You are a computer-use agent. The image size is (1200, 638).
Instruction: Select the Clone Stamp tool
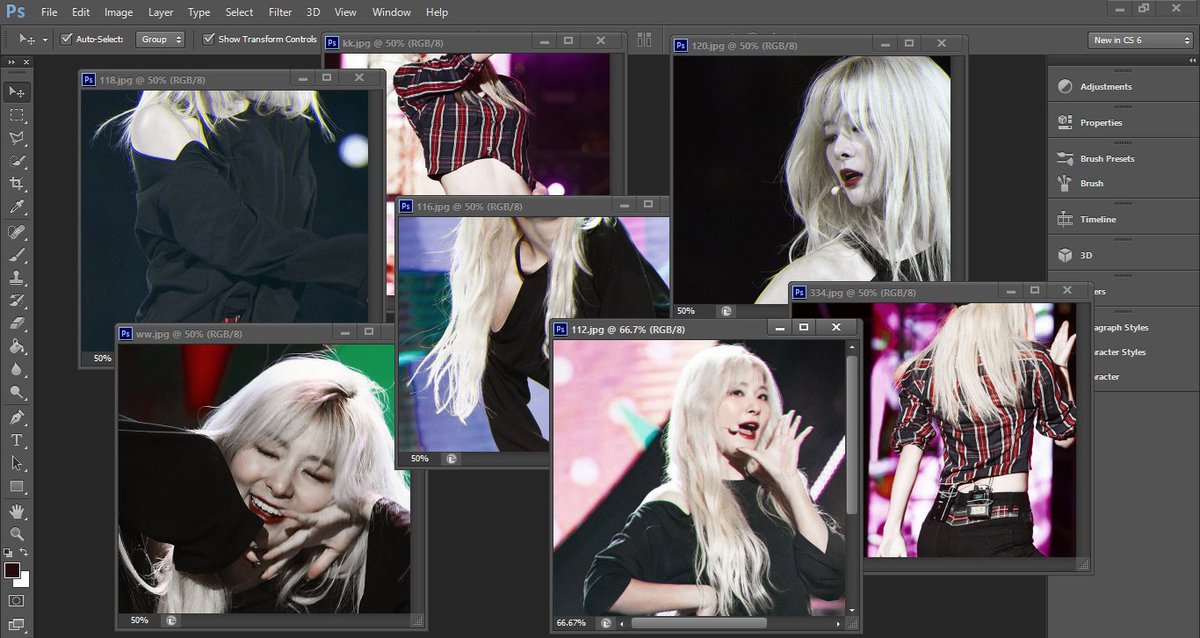[17, 278]
